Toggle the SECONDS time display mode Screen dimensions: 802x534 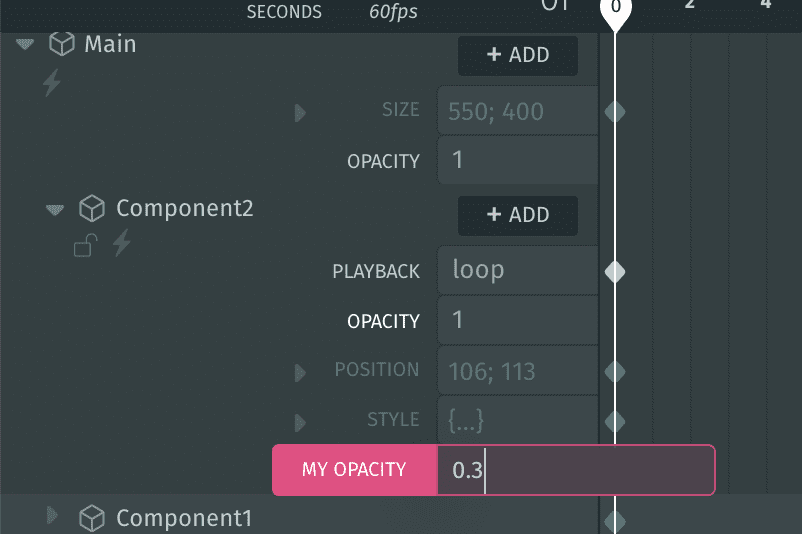[284, 12]
